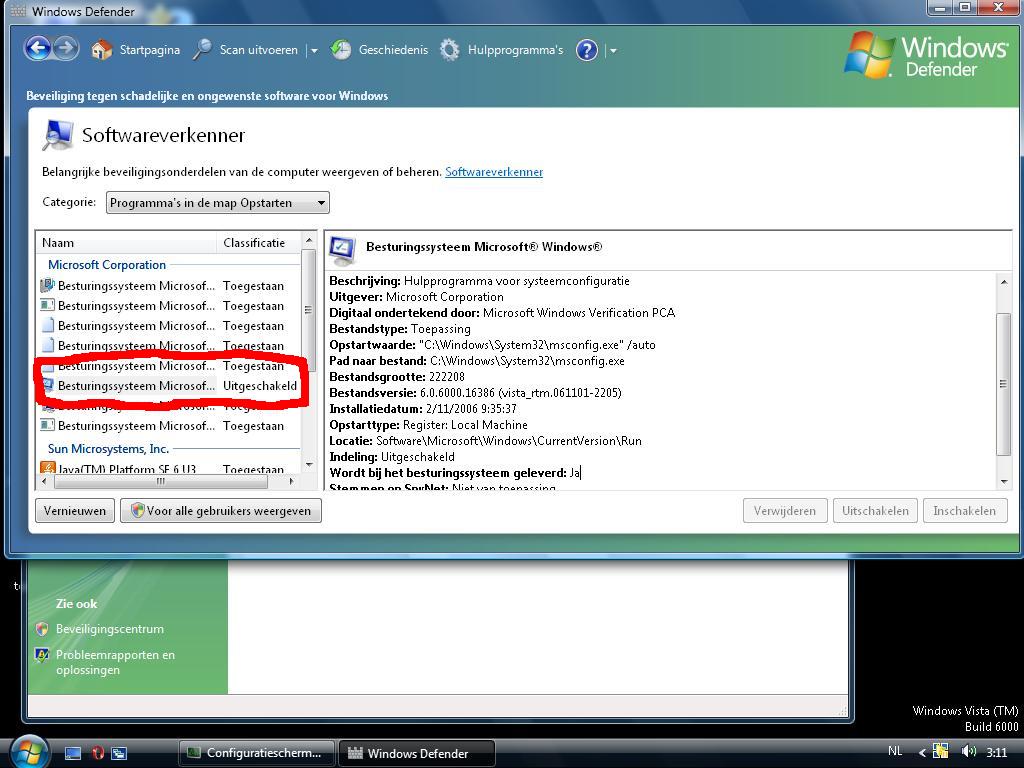The image size is (1024, 768).
Task: Click the Startpagina toolbar label
Action: point(150,50)
